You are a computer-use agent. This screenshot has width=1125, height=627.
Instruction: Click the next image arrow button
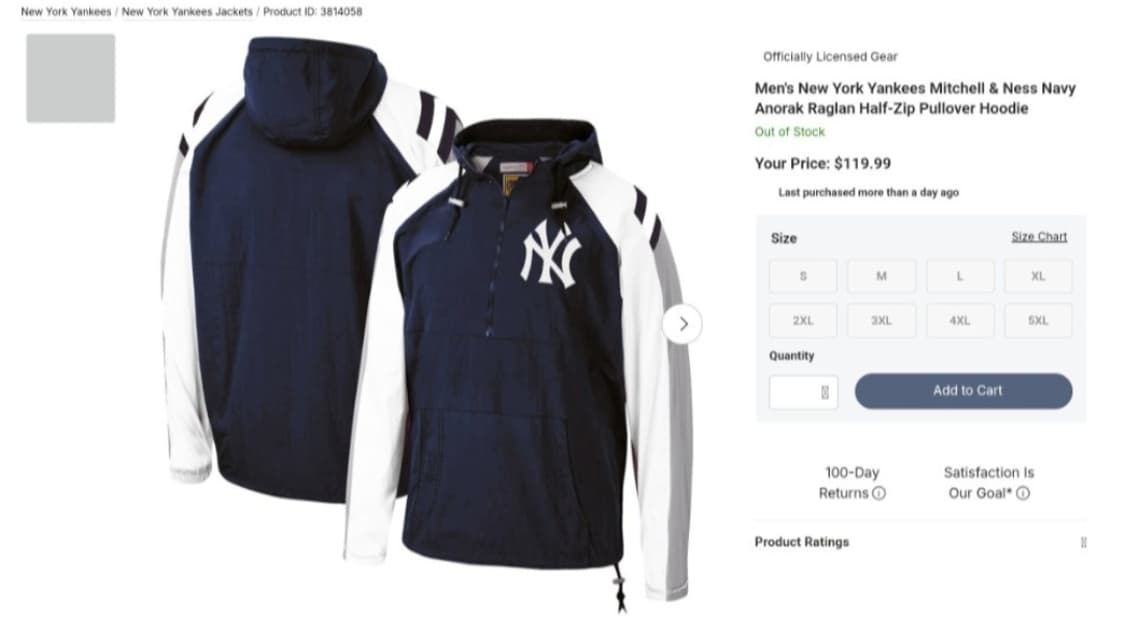(x=682, y=324)
